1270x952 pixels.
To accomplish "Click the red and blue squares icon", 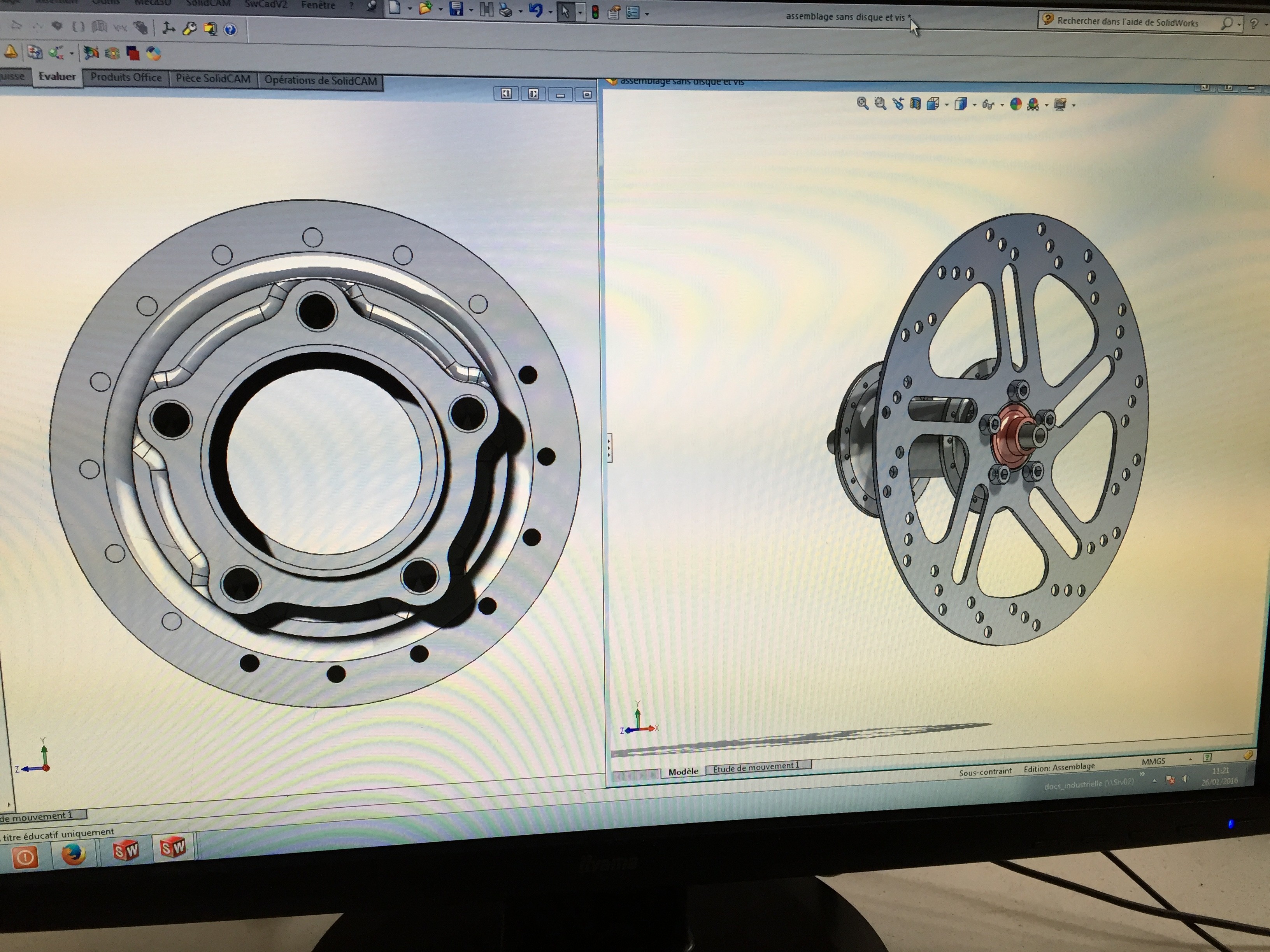I will (133, 54).
